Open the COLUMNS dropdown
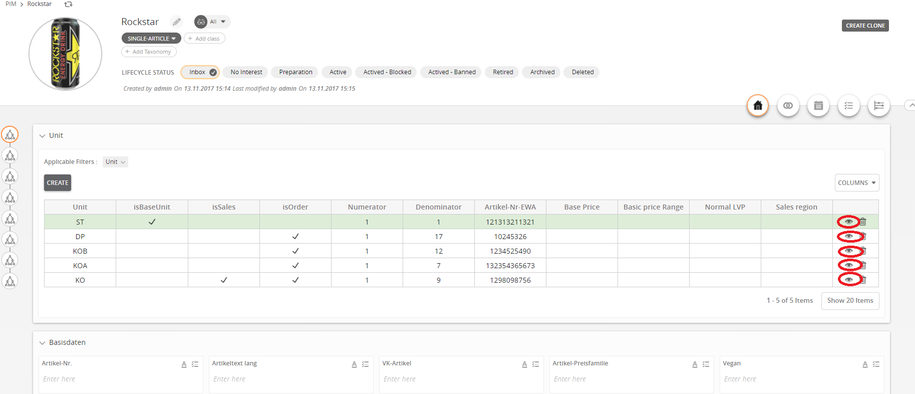Viewport: 915px width, 394px height. (x=857, y=183)
